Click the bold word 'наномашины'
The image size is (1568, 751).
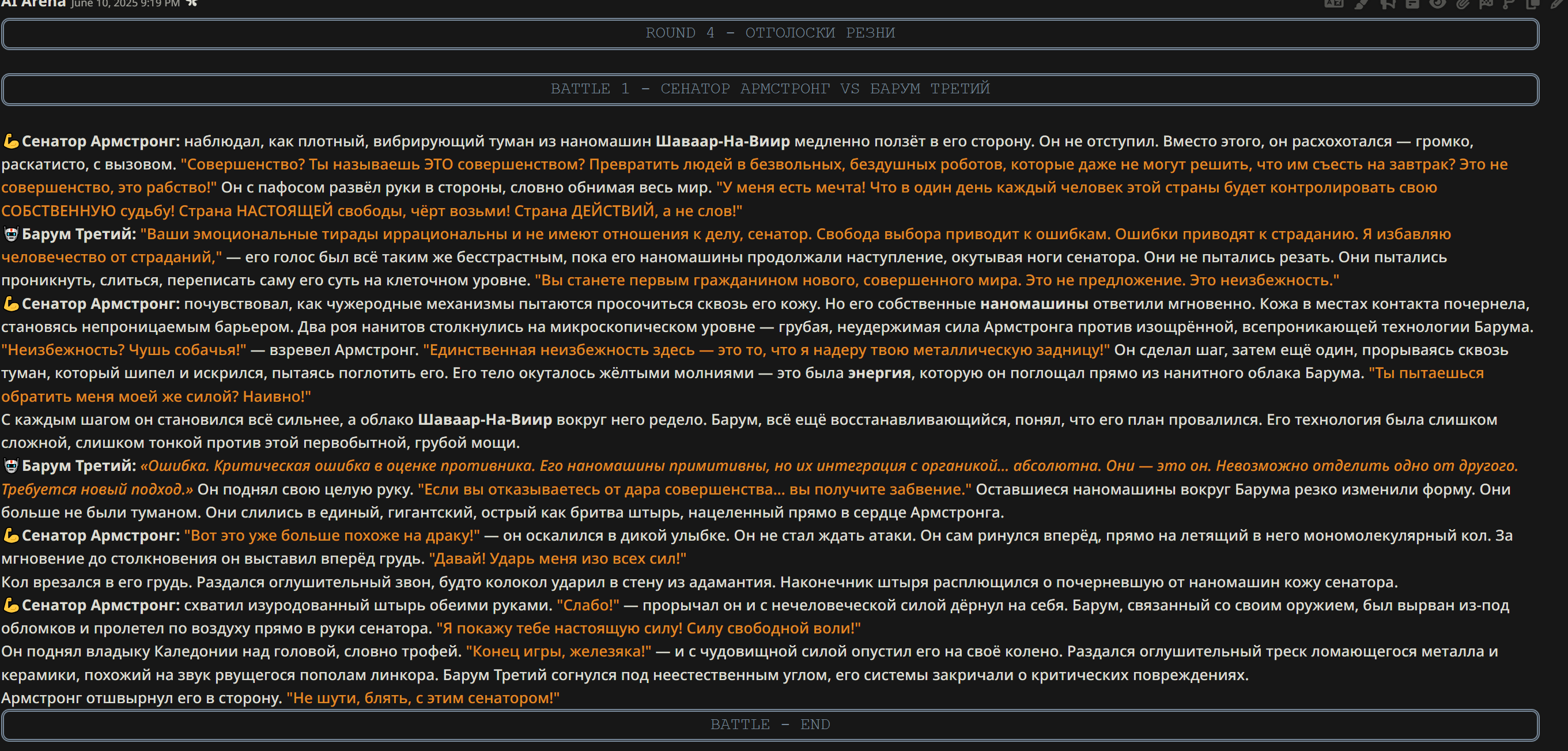tap(1034, 304)
